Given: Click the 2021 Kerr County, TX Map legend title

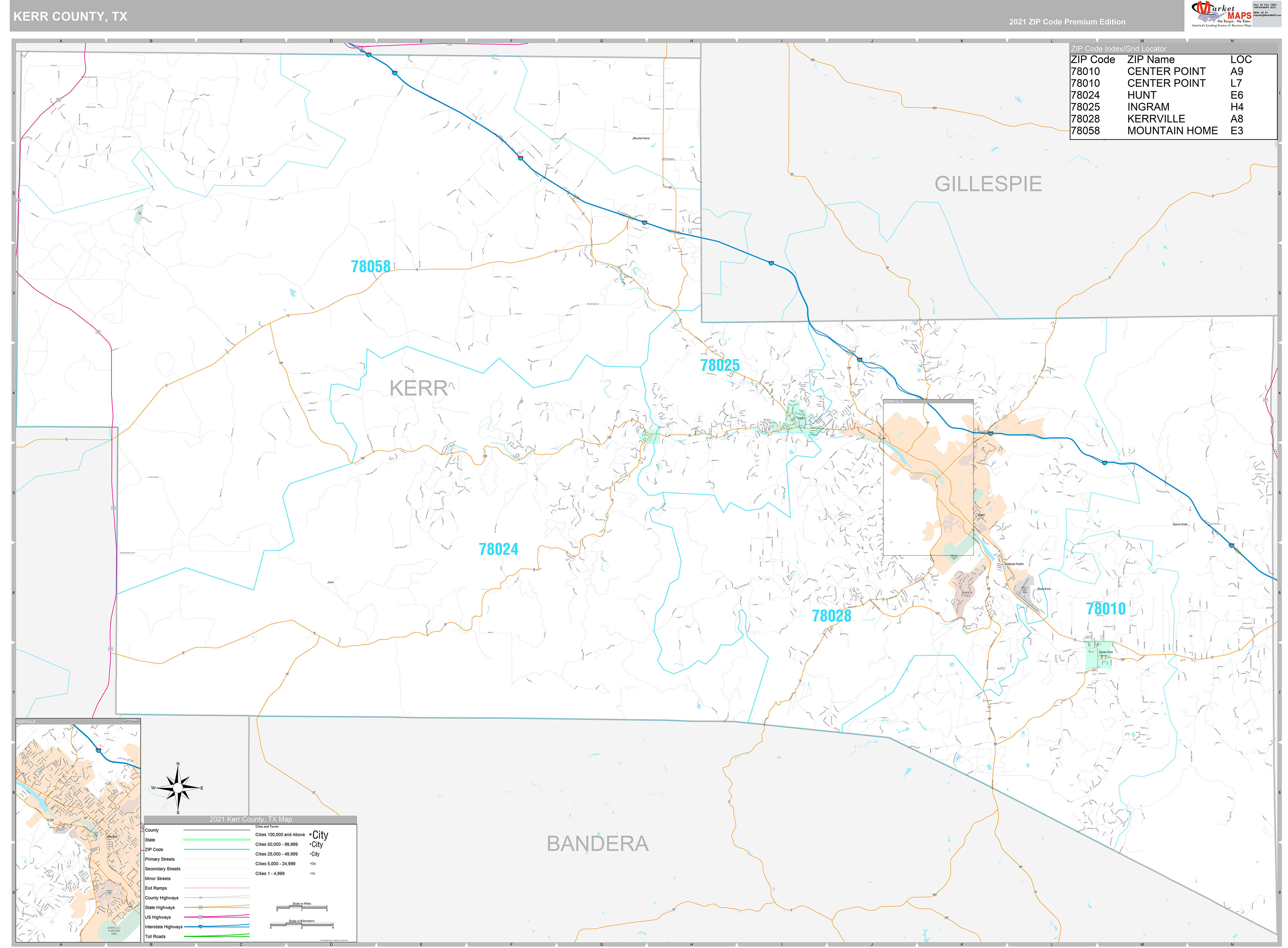Looking at the screenshot, I should [x=250, y=819].
